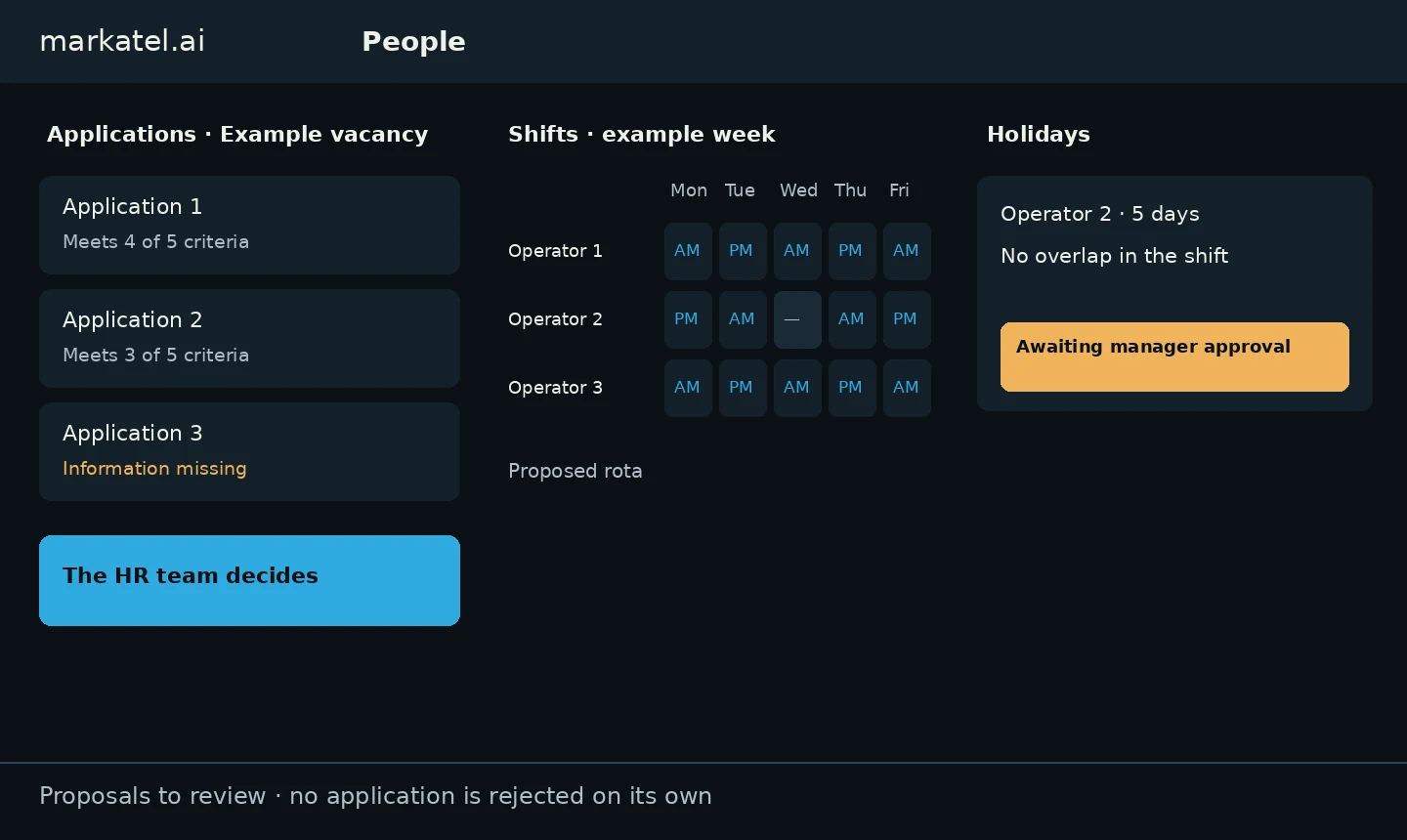Select Operator 3's Wednesday AM shift
The width and height of the screenshot is (1407, 840).
(x=797, y=388)
